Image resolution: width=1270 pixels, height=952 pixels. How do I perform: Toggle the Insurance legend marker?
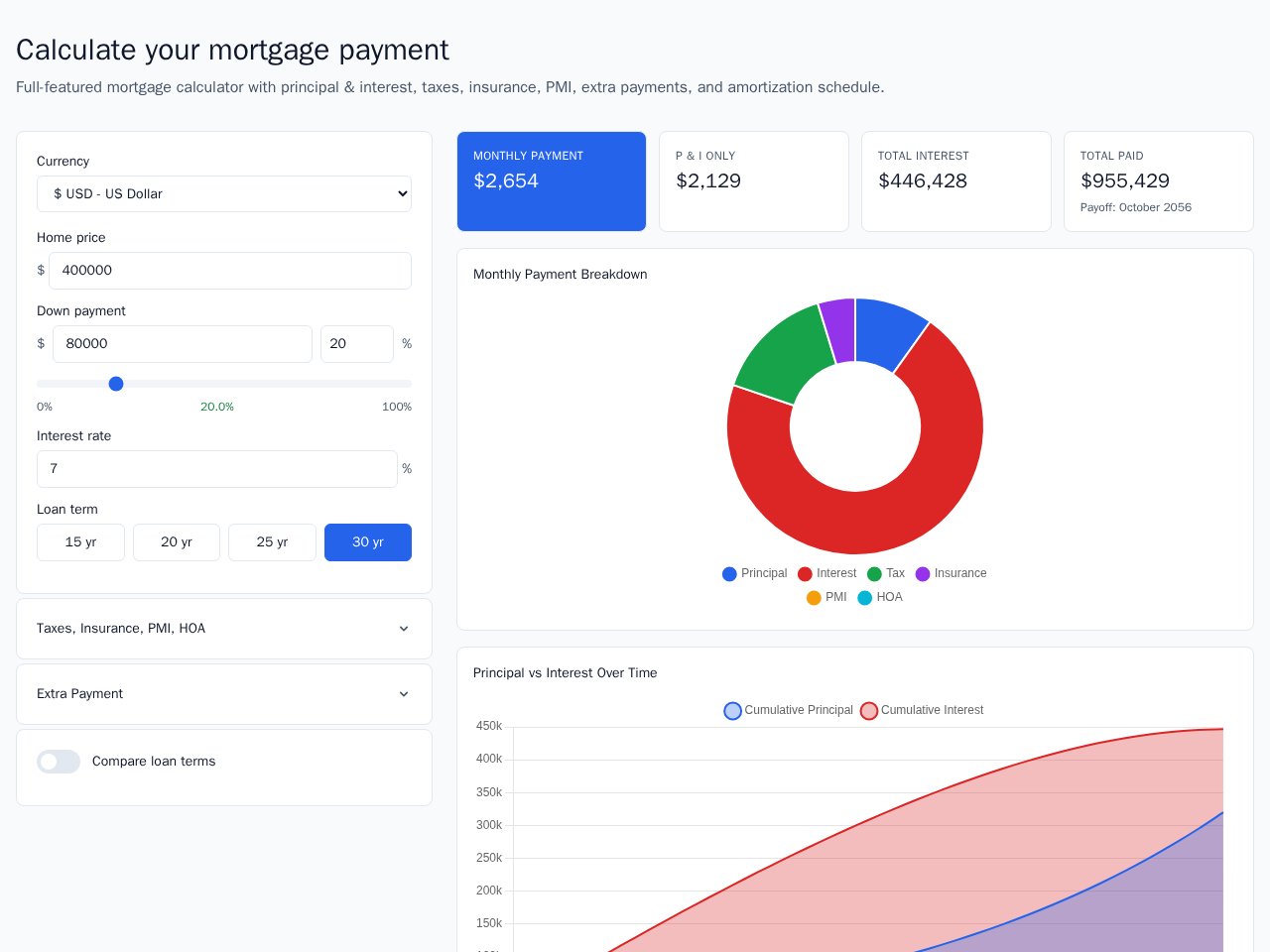(x=923, y=574)
